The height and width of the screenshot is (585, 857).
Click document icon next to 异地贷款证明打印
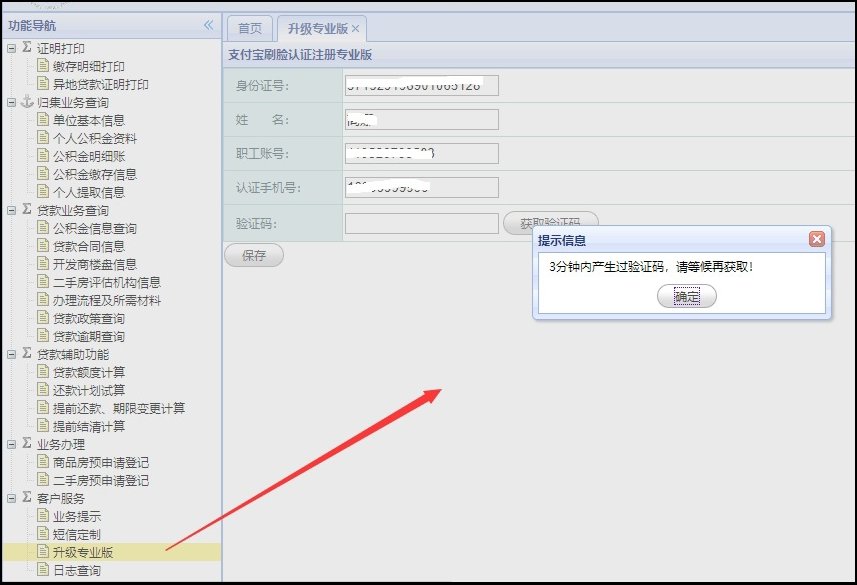pos(43,84)
